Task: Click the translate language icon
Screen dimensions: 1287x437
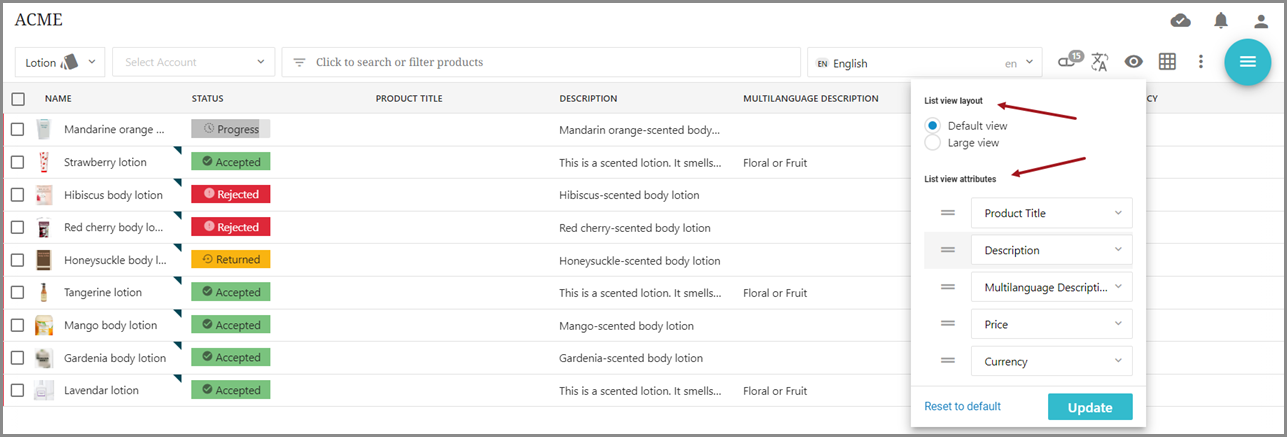Action: pos(1100,62)
